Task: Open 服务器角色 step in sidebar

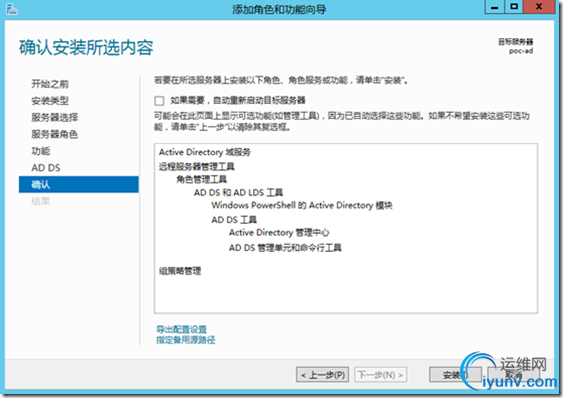Action: pyautogui.click(x=55, y=134)
